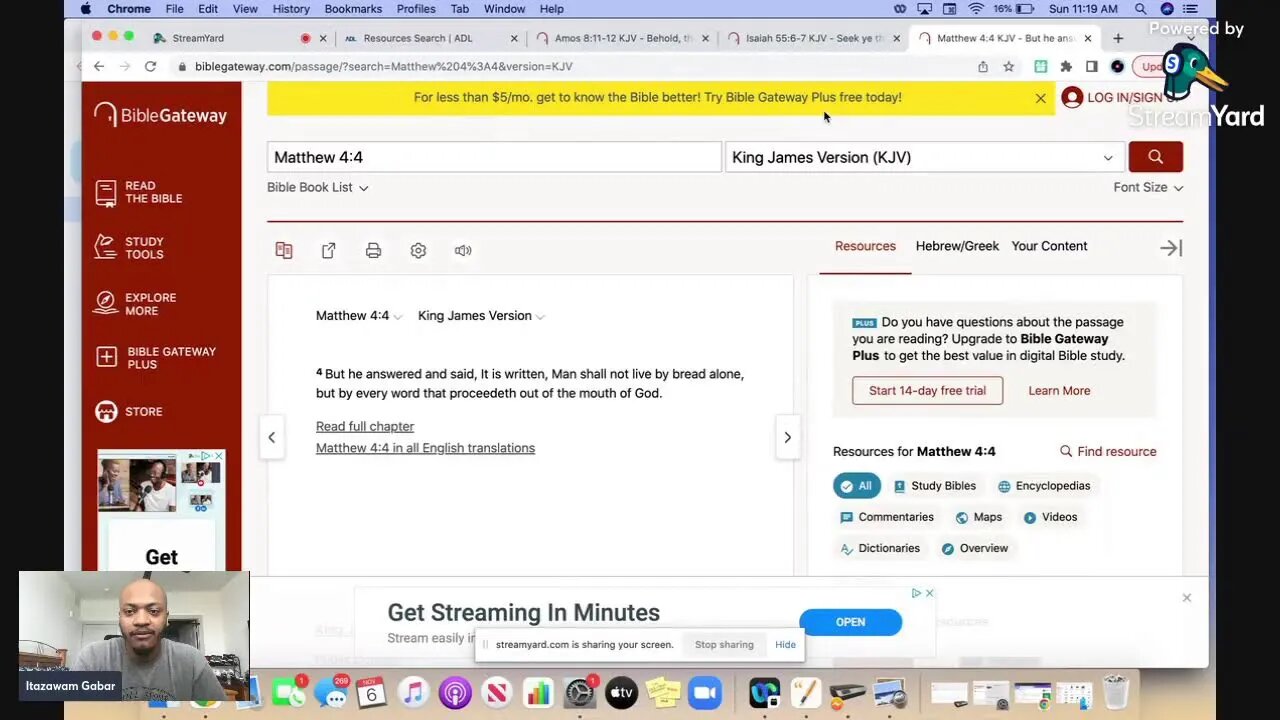Switch to Amos 8:11-12 KJV tab
The width and height of the screenshot is (1280, 720).
[x=622, y=38]
